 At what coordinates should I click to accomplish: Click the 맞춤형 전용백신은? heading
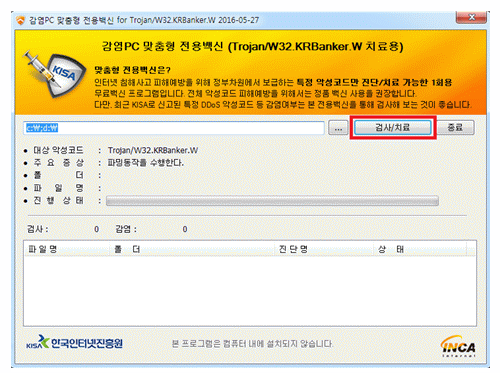coord(132,70)
